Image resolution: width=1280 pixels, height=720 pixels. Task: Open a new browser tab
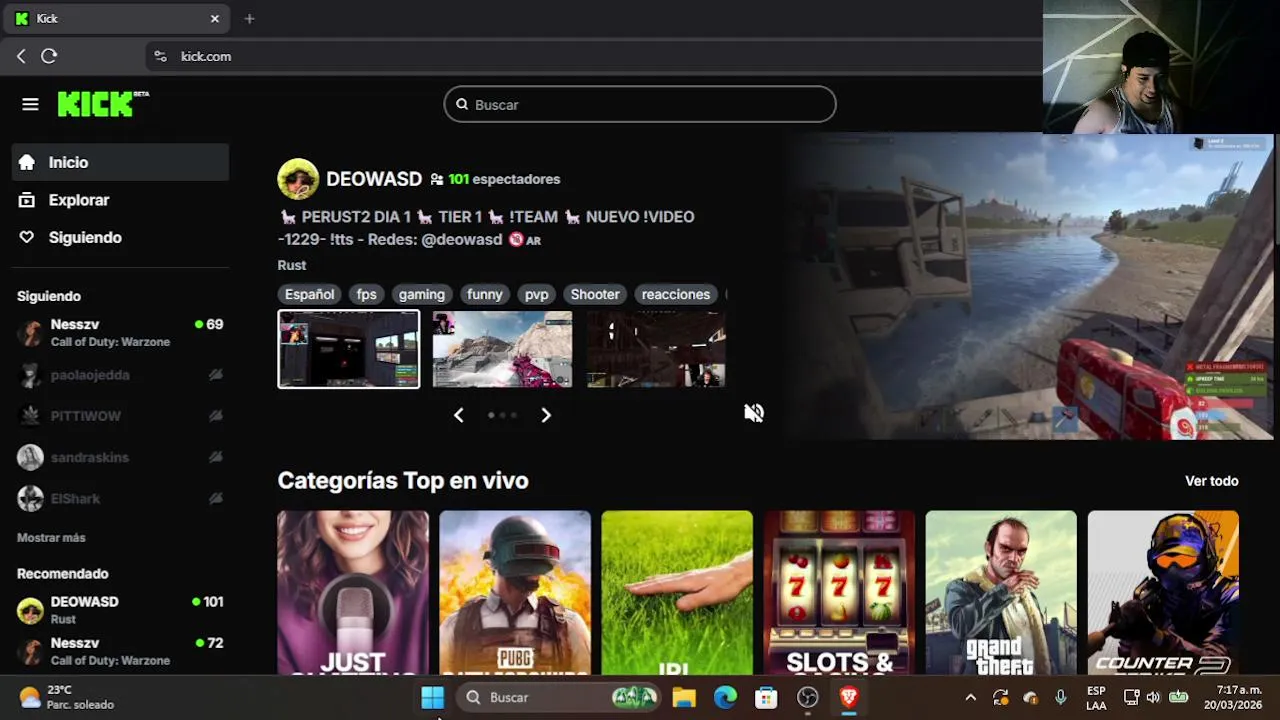(x=249, y=18)
